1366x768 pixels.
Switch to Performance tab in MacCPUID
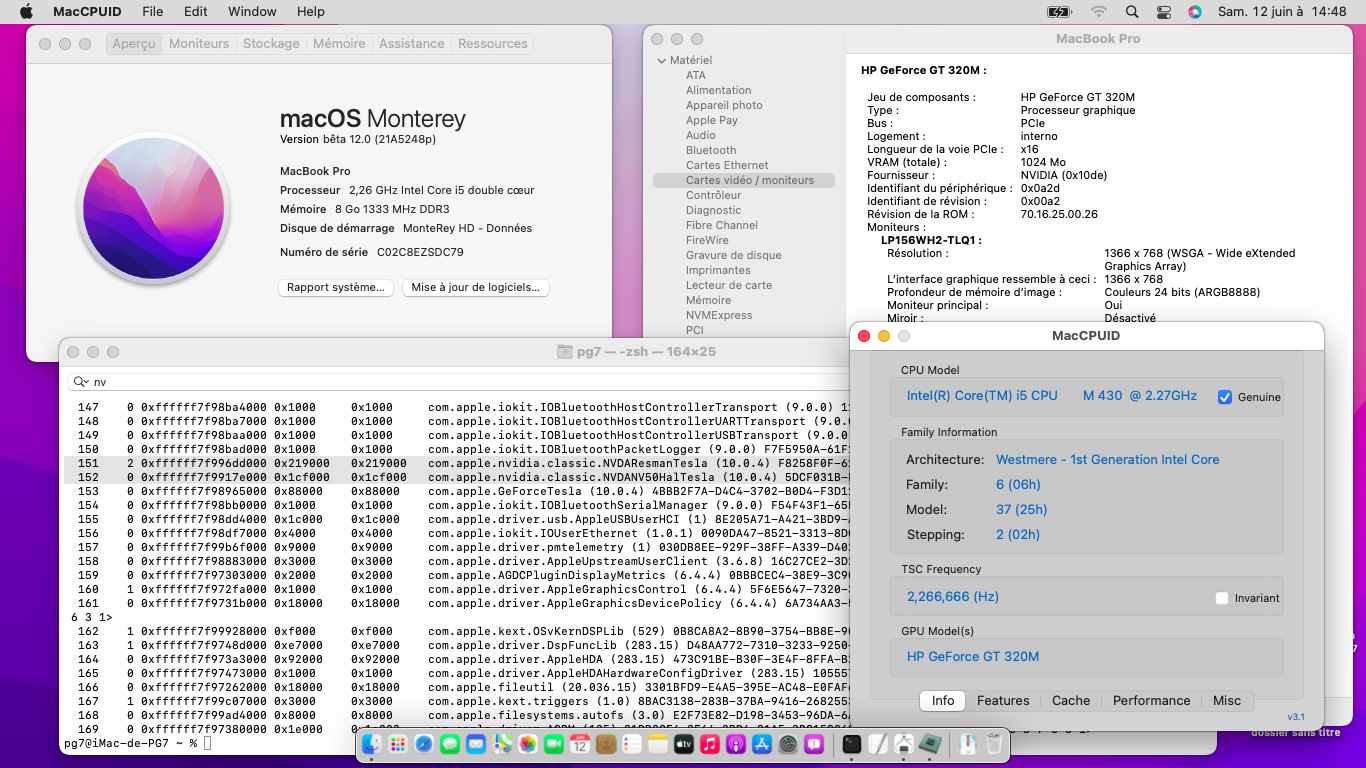[x=1152, y=701]
